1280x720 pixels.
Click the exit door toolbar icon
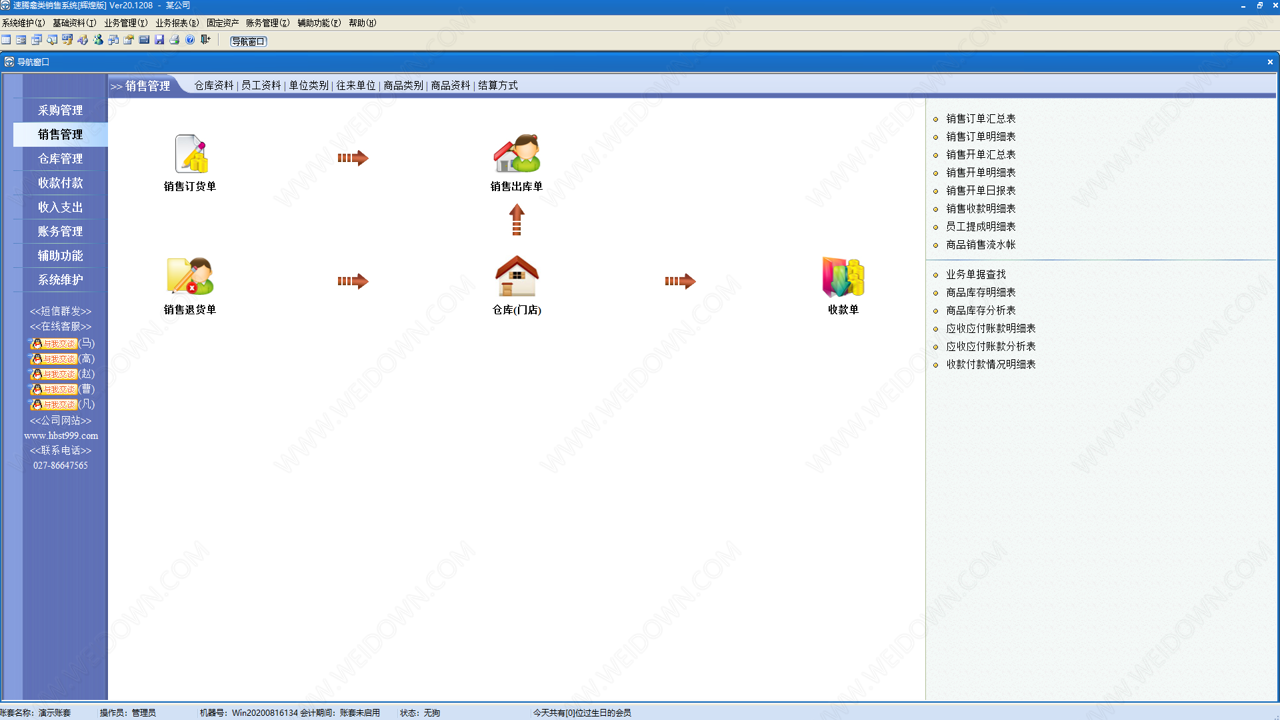tap(205, 40)
